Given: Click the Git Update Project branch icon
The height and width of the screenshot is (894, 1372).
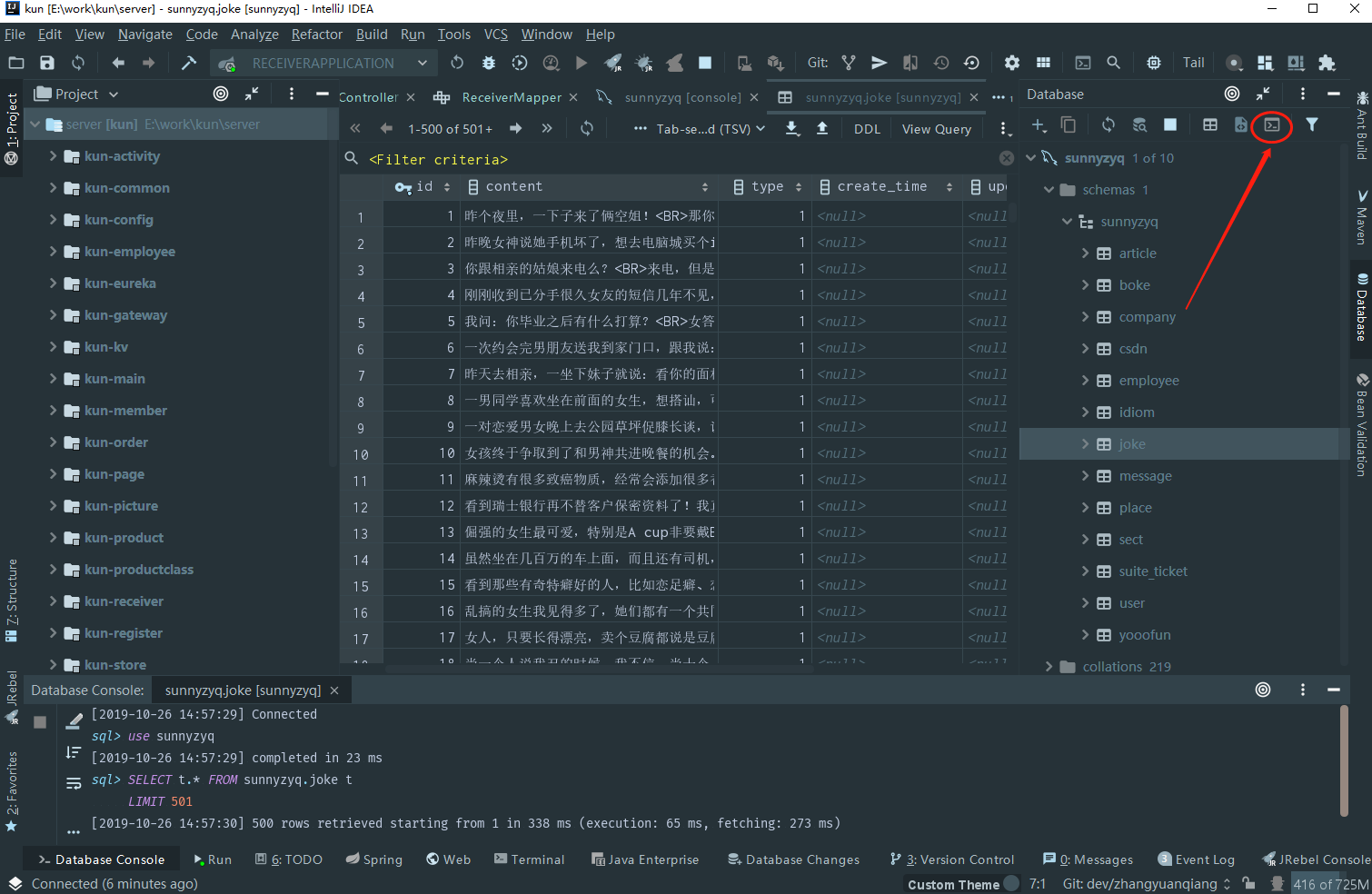Looking at the screenshot, I should pyautogui.click(x=849, y=63).
